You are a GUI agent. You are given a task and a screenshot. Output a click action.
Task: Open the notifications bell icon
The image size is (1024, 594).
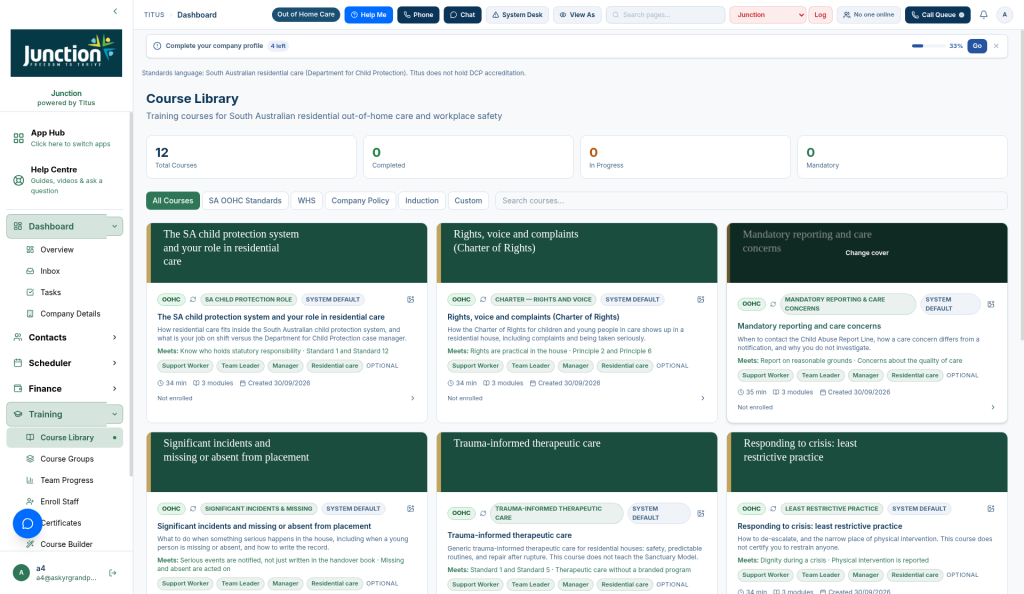[x=983, y=14]
